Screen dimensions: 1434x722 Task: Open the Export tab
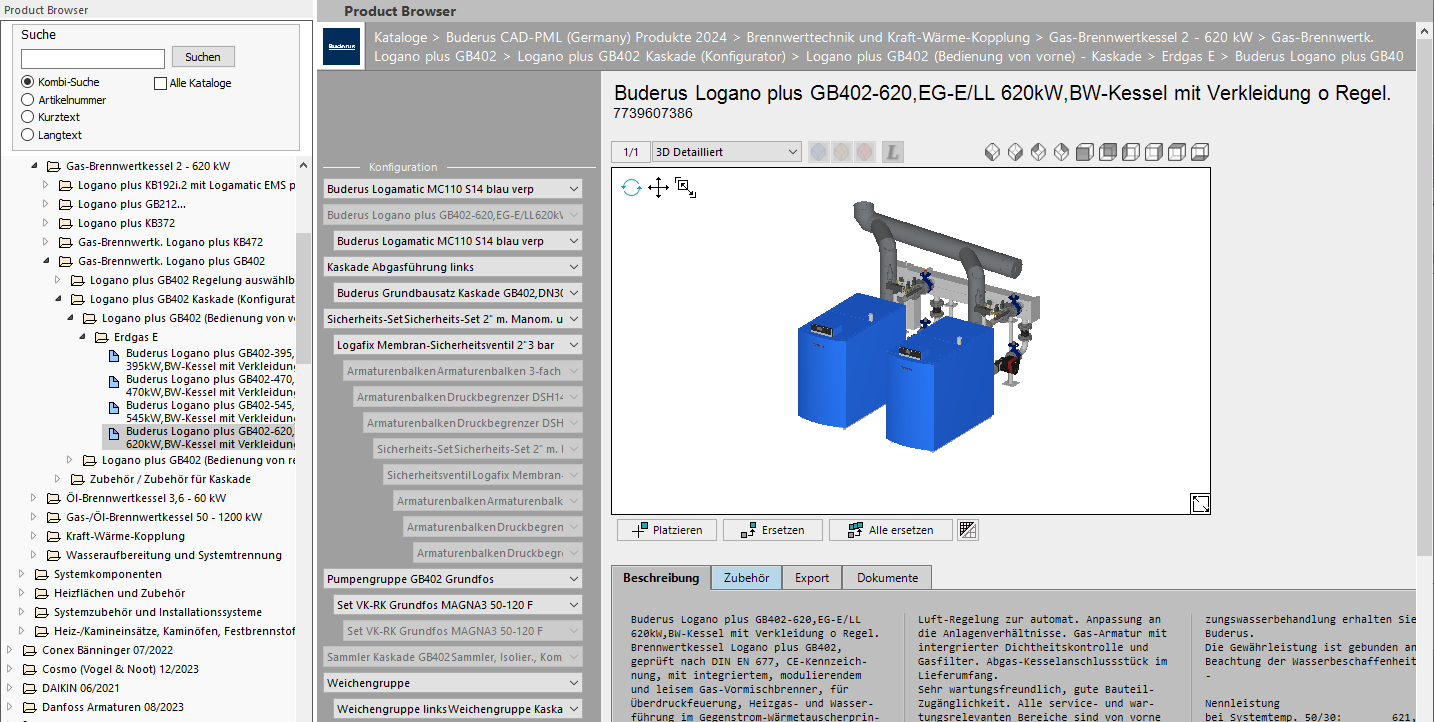click(812, 578)
